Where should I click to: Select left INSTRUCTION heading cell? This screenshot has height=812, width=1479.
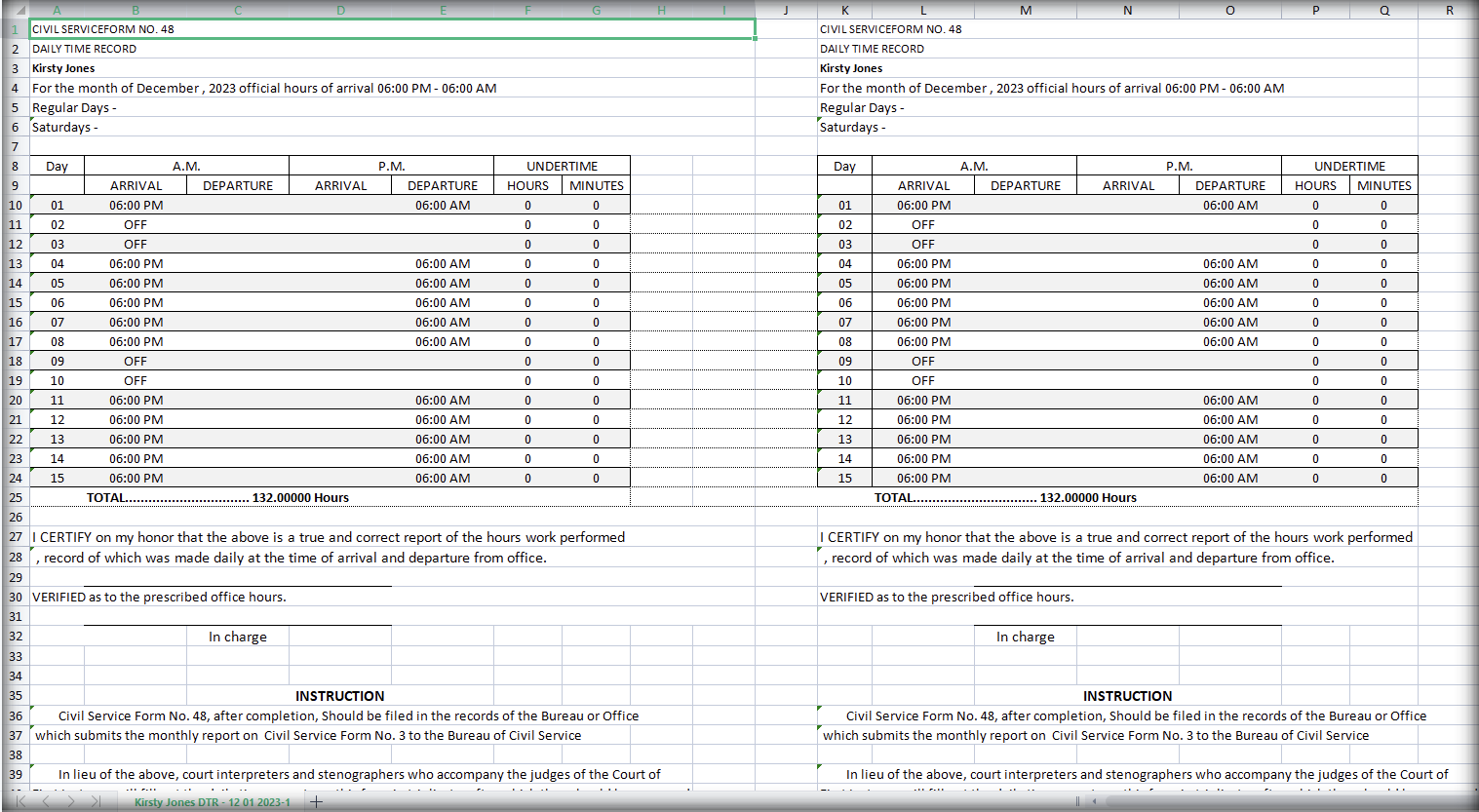[x=339, y=696]
